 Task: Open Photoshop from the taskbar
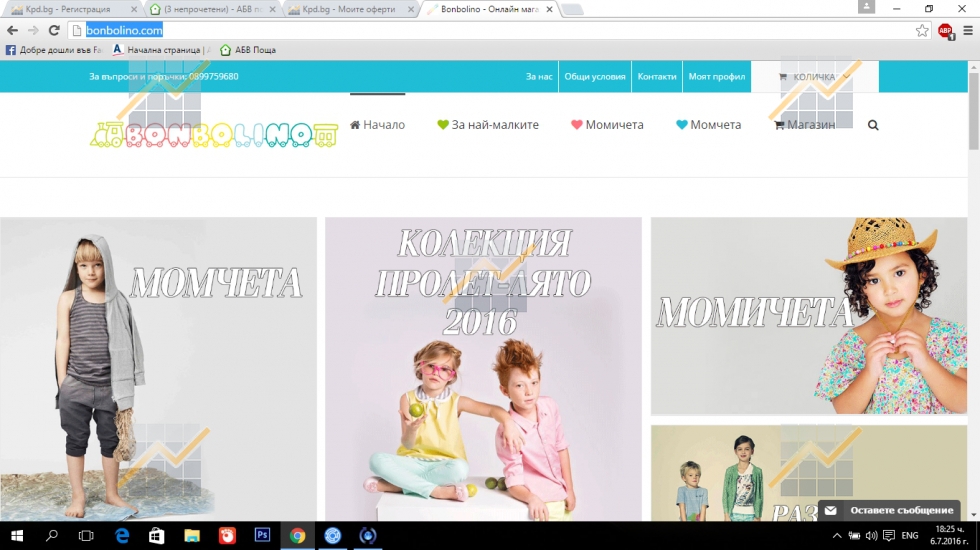(x=262, y=536)
